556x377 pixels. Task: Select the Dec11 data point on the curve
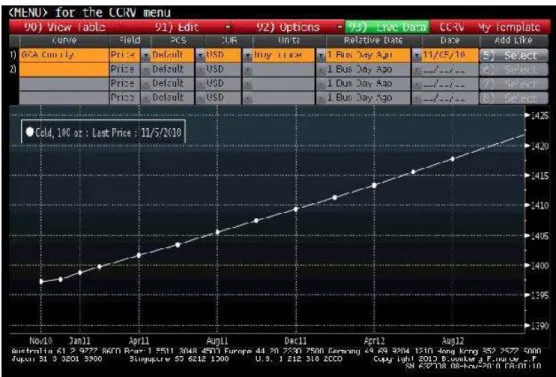pos(296,209)
